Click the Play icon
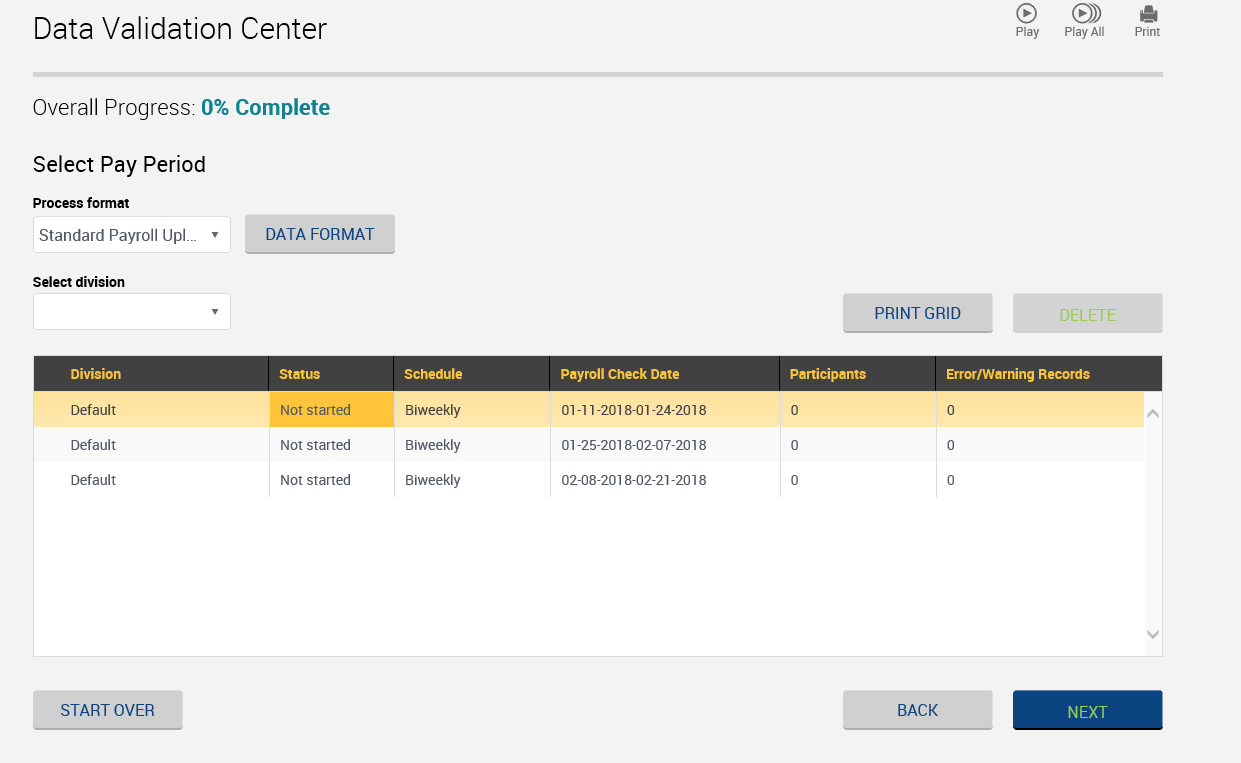Viewport: 1241px width, 763px height. point(1027,14)
